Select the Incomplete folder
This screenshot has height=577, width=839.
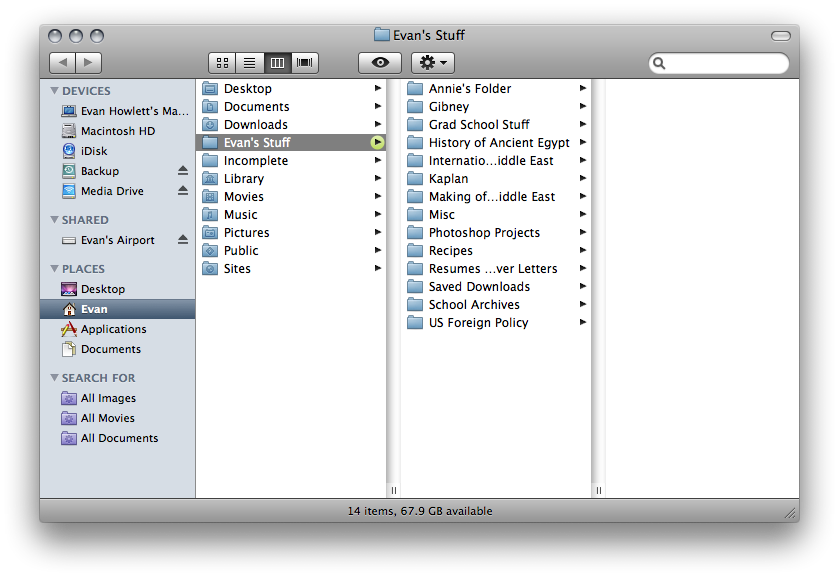(292, 161)
